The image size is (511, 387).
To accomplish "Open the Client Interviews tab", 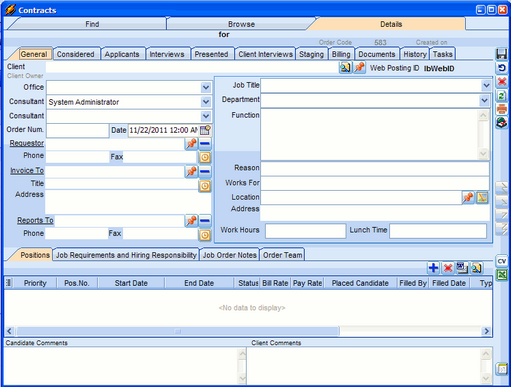I will pos(265,54).
